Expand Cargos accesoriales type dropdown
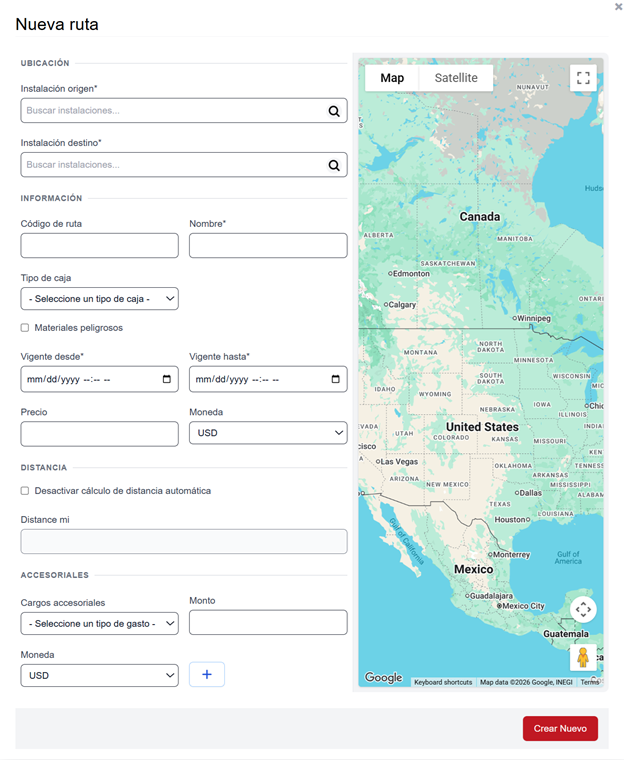The height and width of the screenshot is (760, 624). click(x=99, y=623)
